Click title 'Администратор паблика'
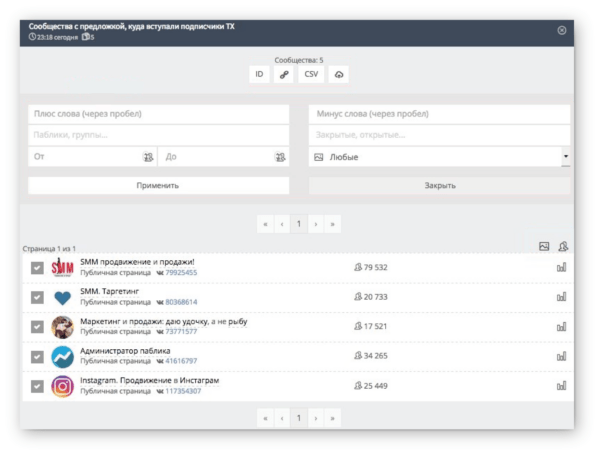The width and height of the screenshot is (600, 455). point(125,351)
